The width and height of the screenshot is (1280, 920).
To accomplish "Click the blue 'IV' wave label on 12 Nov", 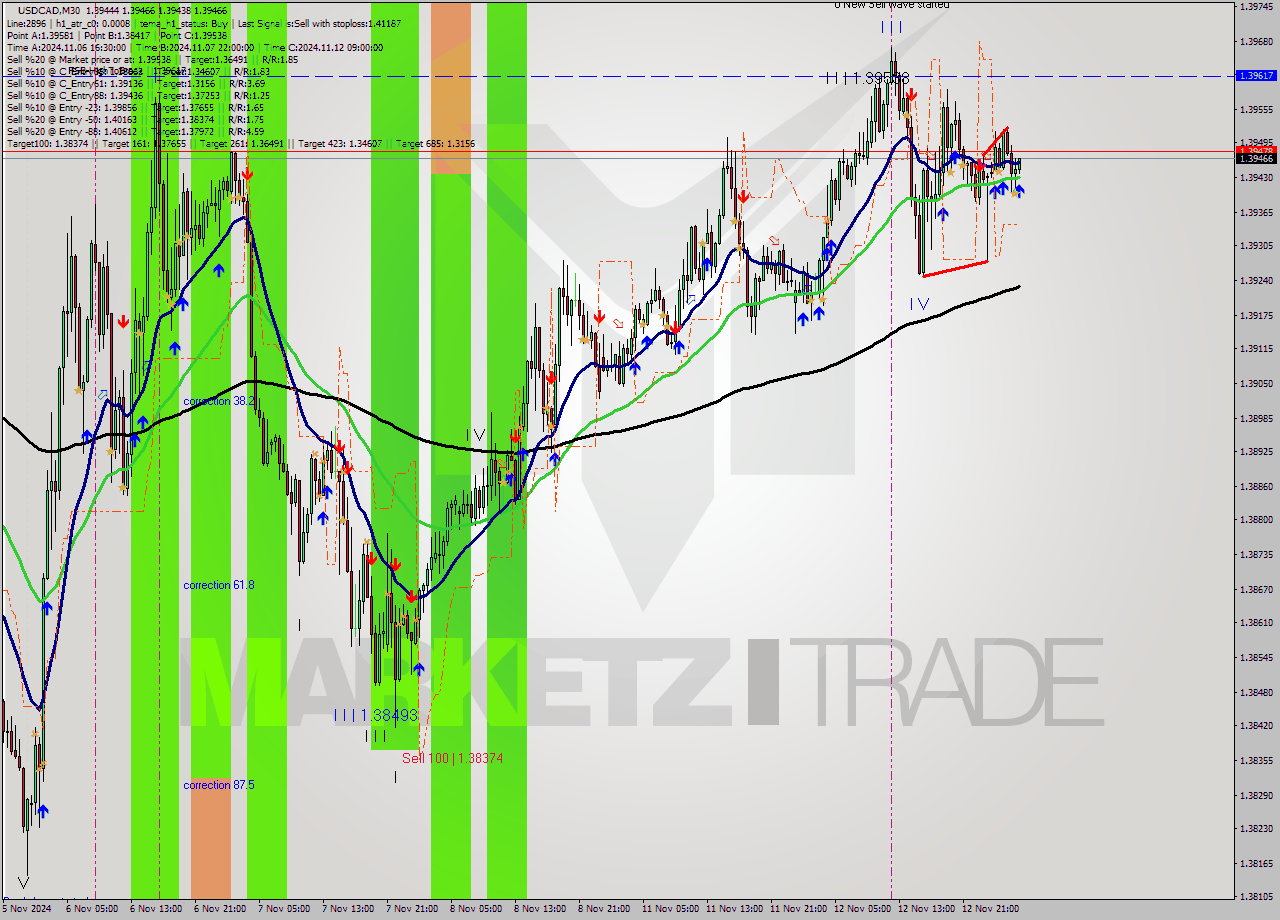I will tap(919, 303).
